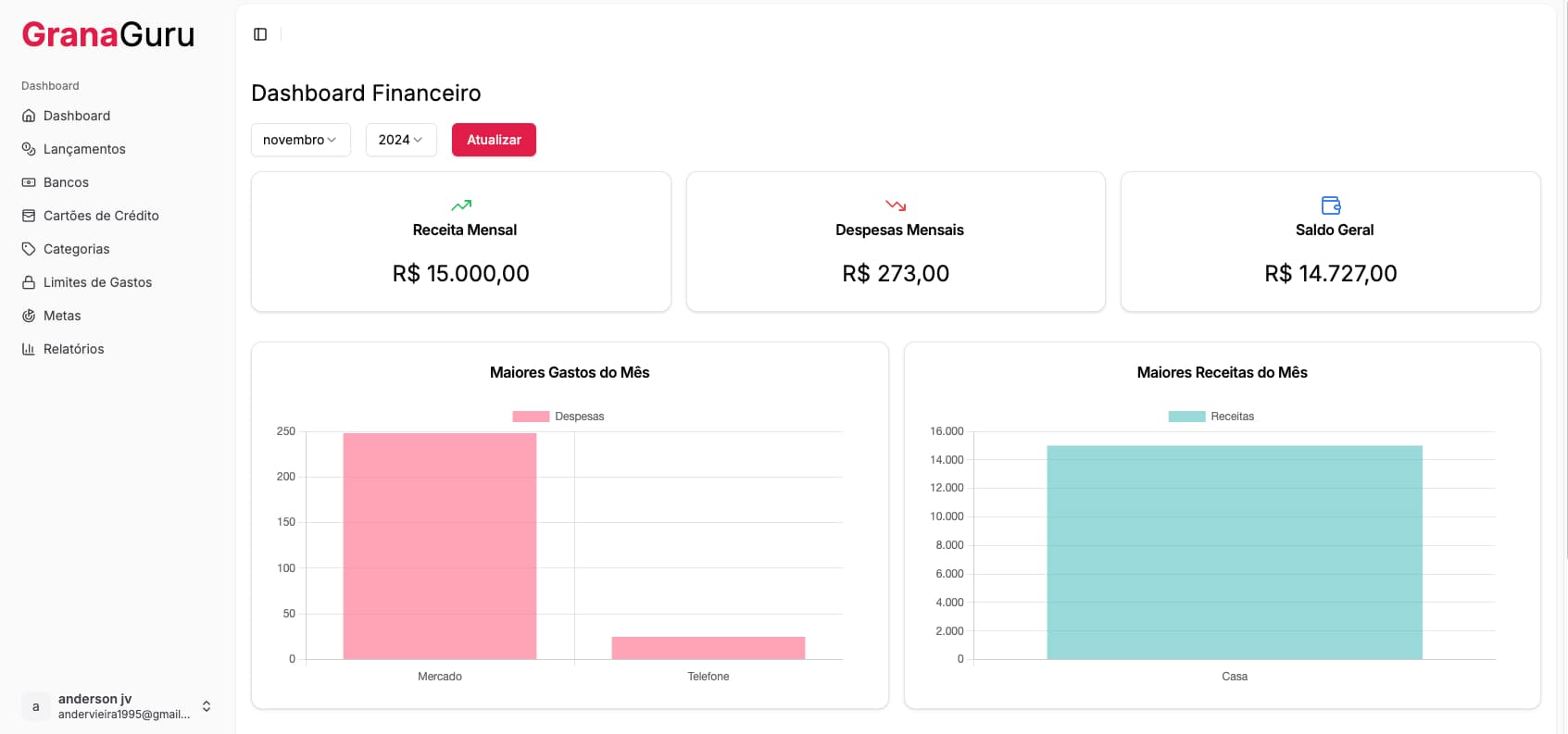The image size is (1568, 734).
Task: View the Relatórios page
Action: click(118, 349)
